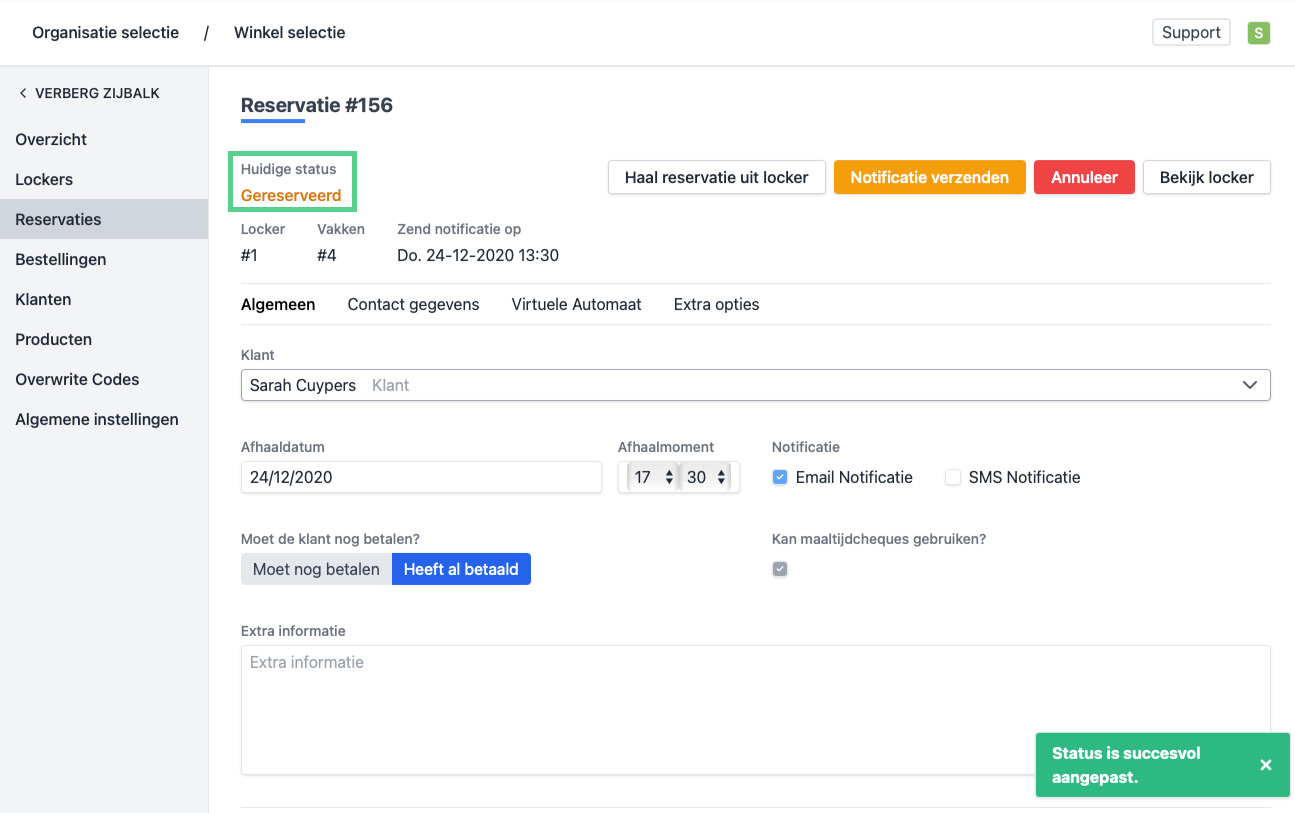
Task: Click the green S user avatar icon
Action: click(1258, 33)
